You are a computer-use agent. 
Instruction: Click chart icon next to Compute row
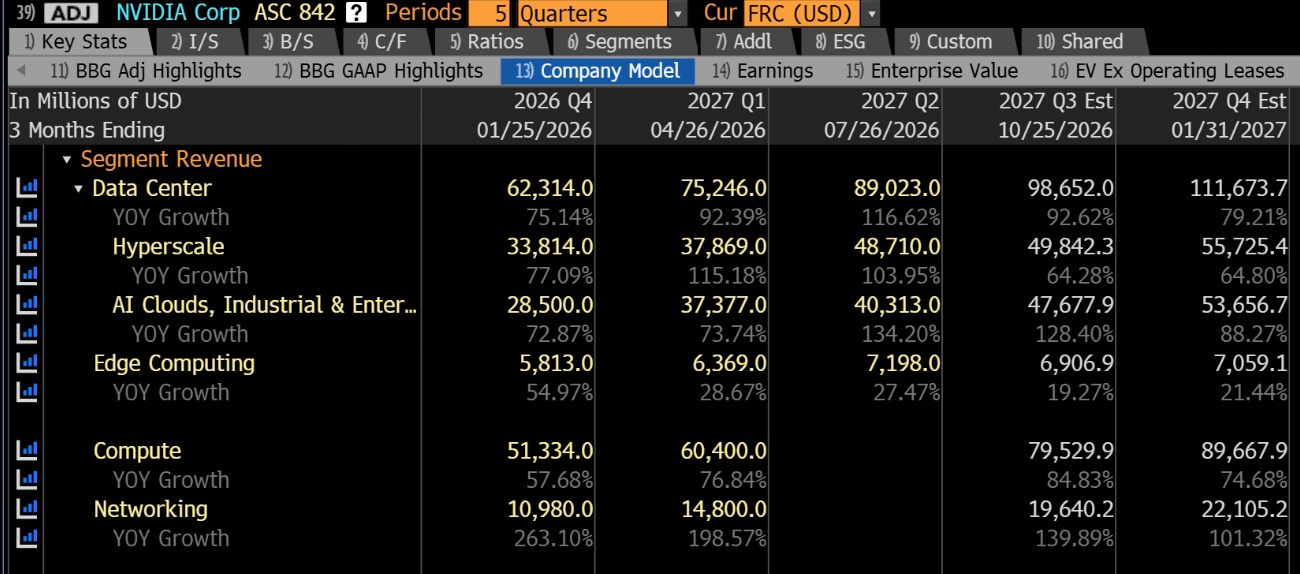click(27, 451)
